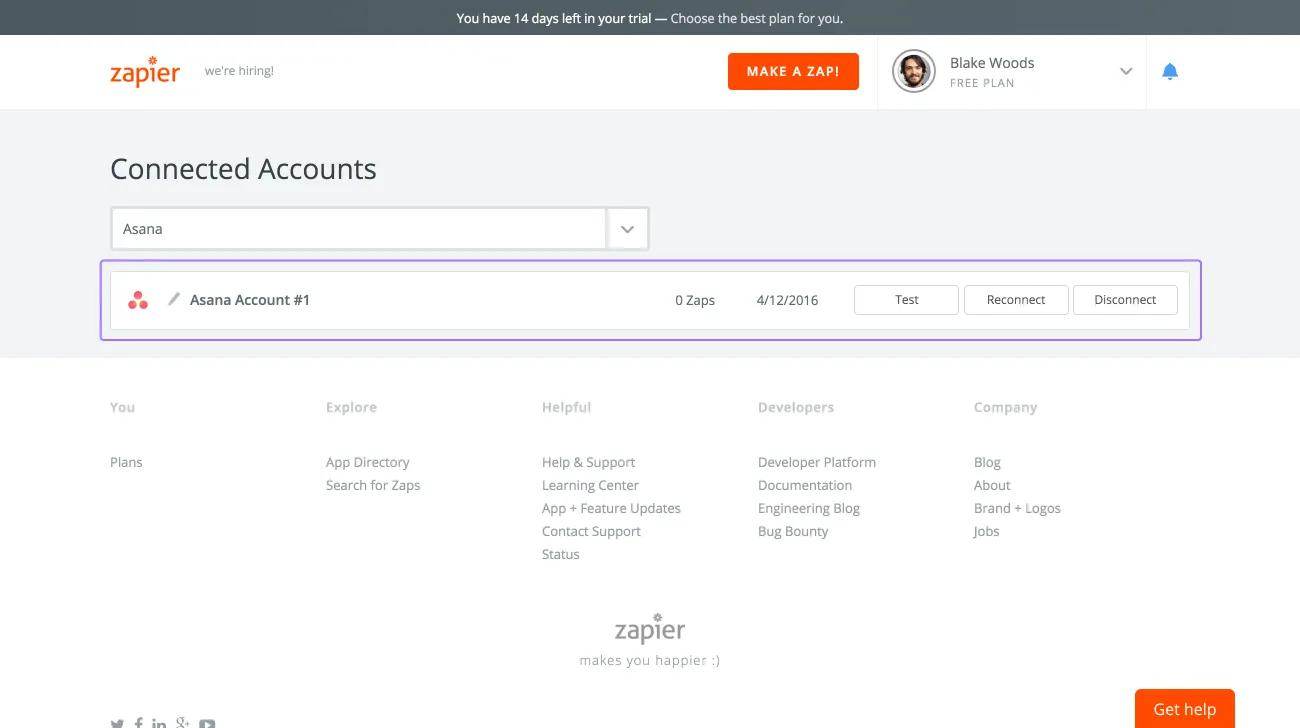Image resolution: width=1300 pixels, height=728 pixels.
Task: Disconnect the Asana Account #1
Action: click(x=1125, y=300)
